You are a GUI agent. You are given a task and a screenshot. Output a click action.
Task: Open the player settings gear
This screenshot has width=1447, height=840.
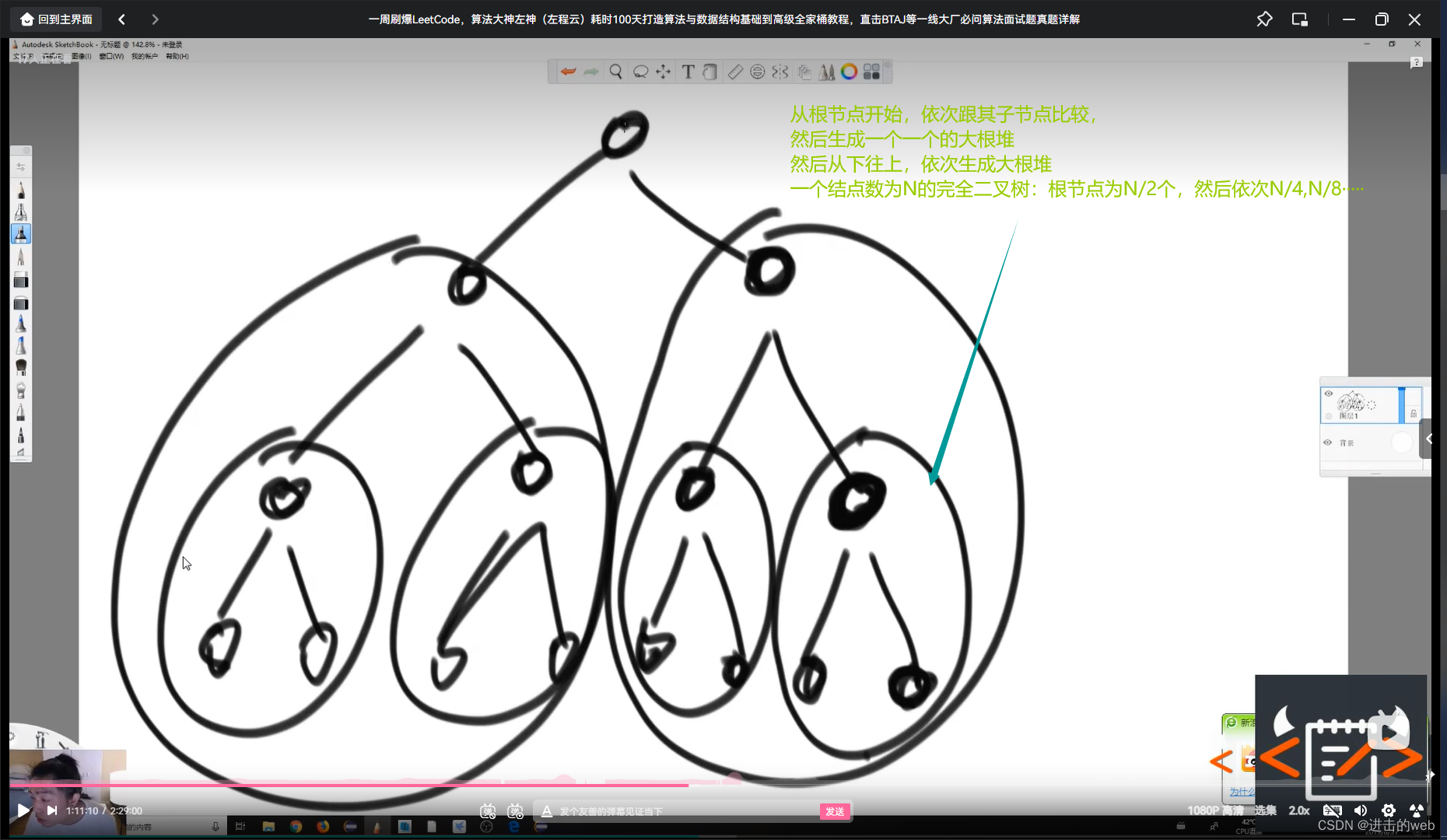coord(1389,810)
